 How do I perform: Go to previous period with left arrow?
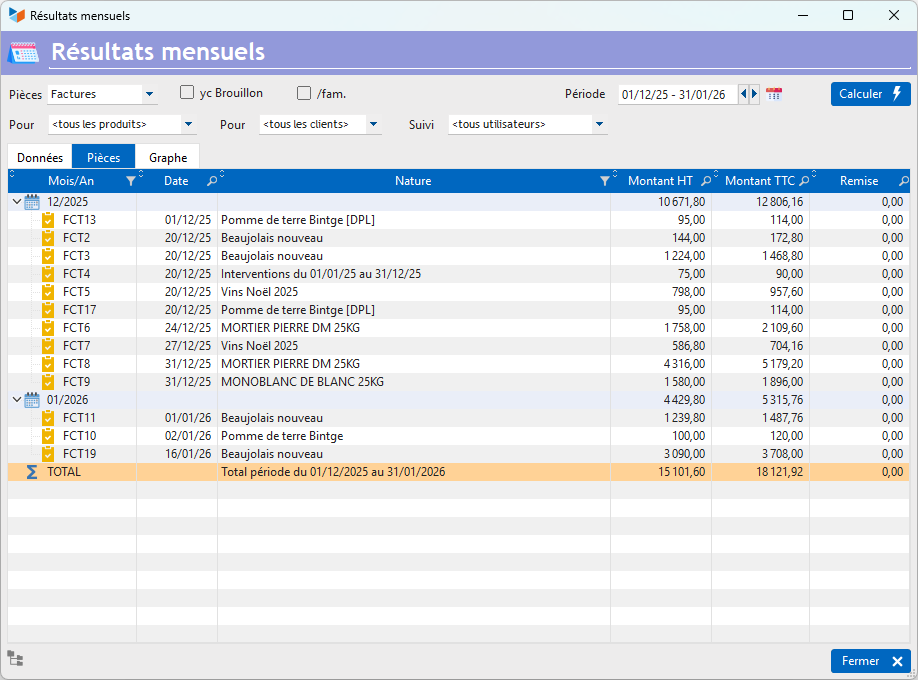(x=743, y=94)
